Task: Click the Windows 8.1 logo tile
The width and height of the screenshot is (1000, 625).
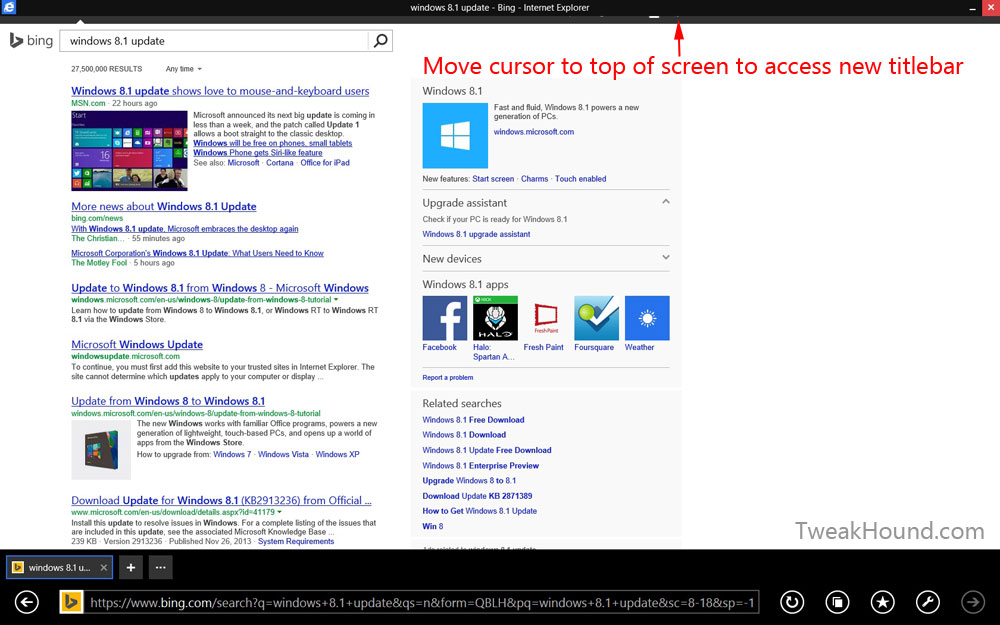Action: coord(455,135)
